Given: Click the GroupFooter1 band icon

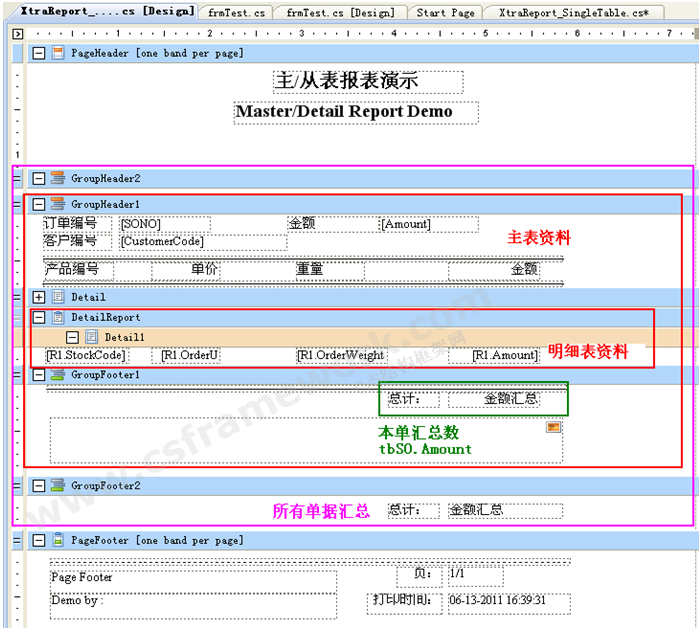Looking at the screenshot, I should pyautogui.click(x=58, y=374).
